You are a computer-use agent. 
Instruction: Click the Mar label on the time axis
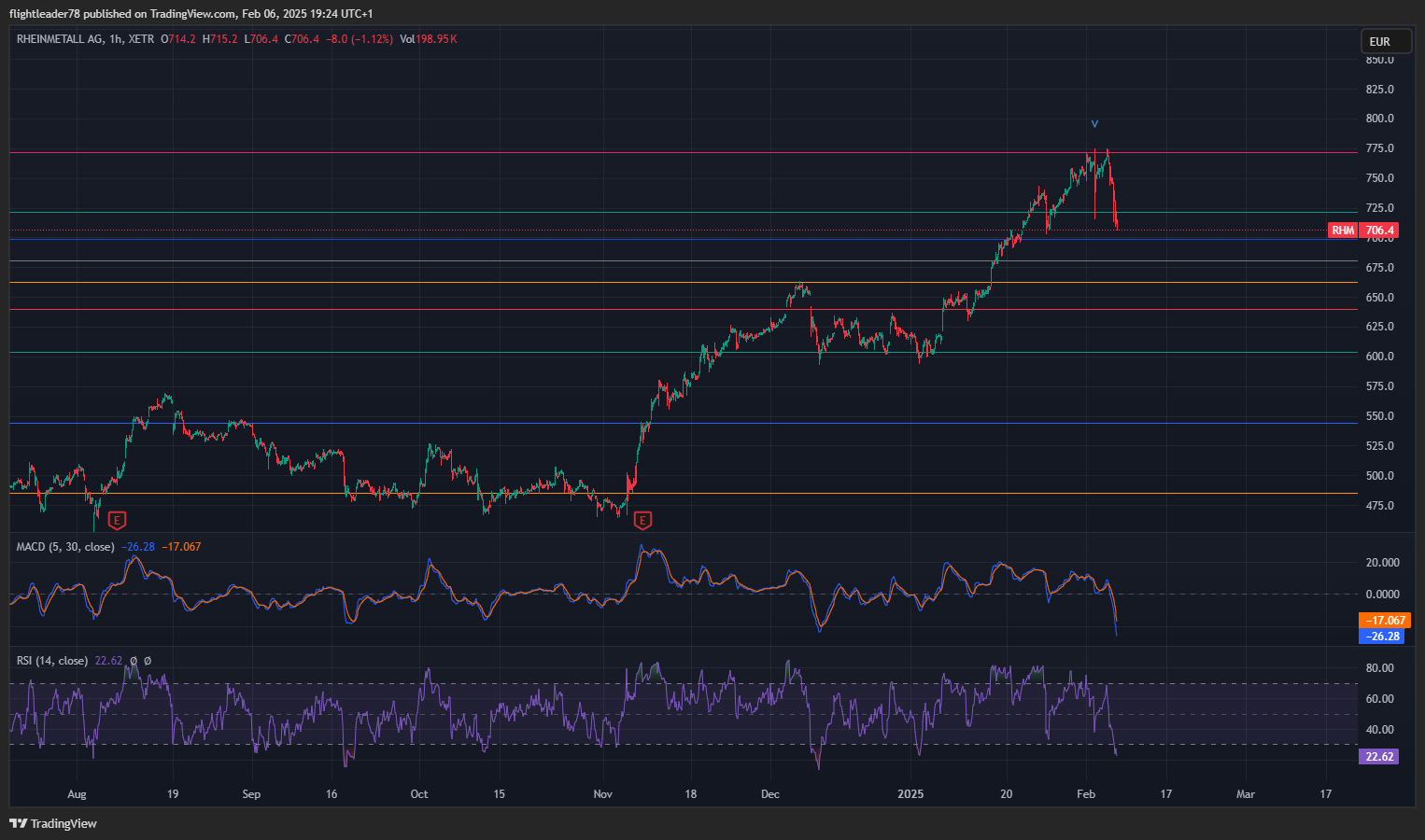tap(1246, 794)
